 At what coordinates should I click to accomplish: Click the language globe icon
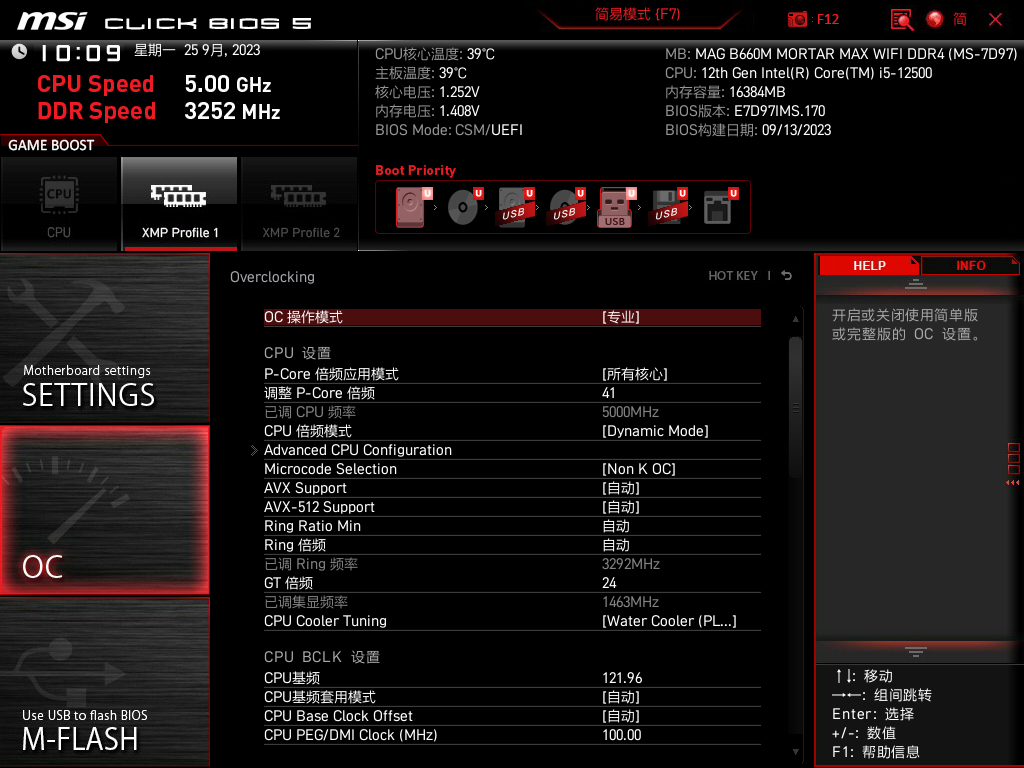tap(934, 19)
